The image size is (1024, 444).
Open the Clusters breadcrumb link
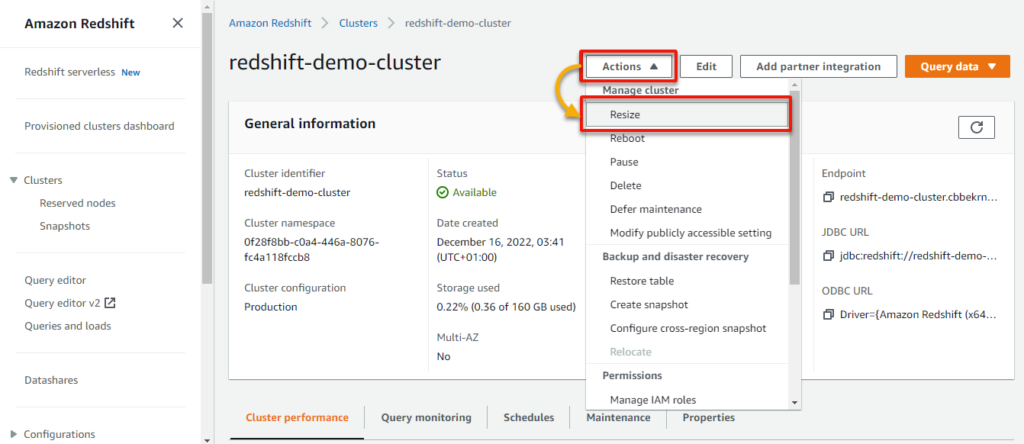pyautogui.click(x=359, y=23)
